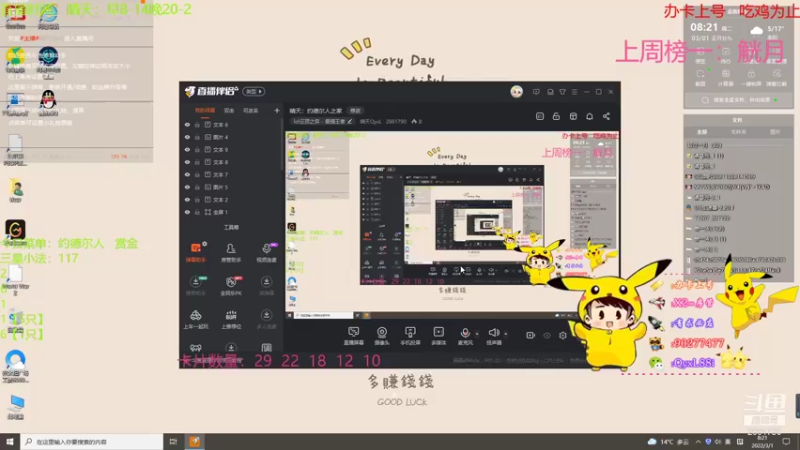Select 图片 tab in the file widget
800x450 pixels.
click(774, 132)
